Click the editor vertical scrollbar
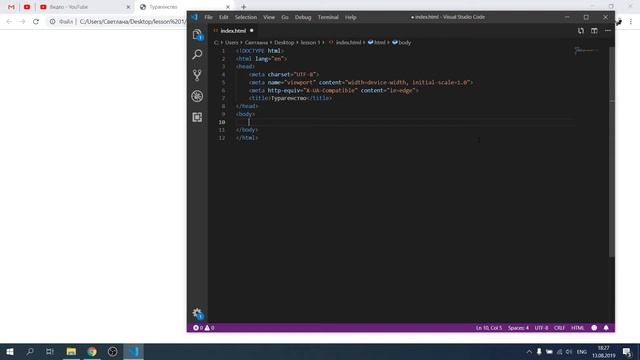 click(611, 152)
